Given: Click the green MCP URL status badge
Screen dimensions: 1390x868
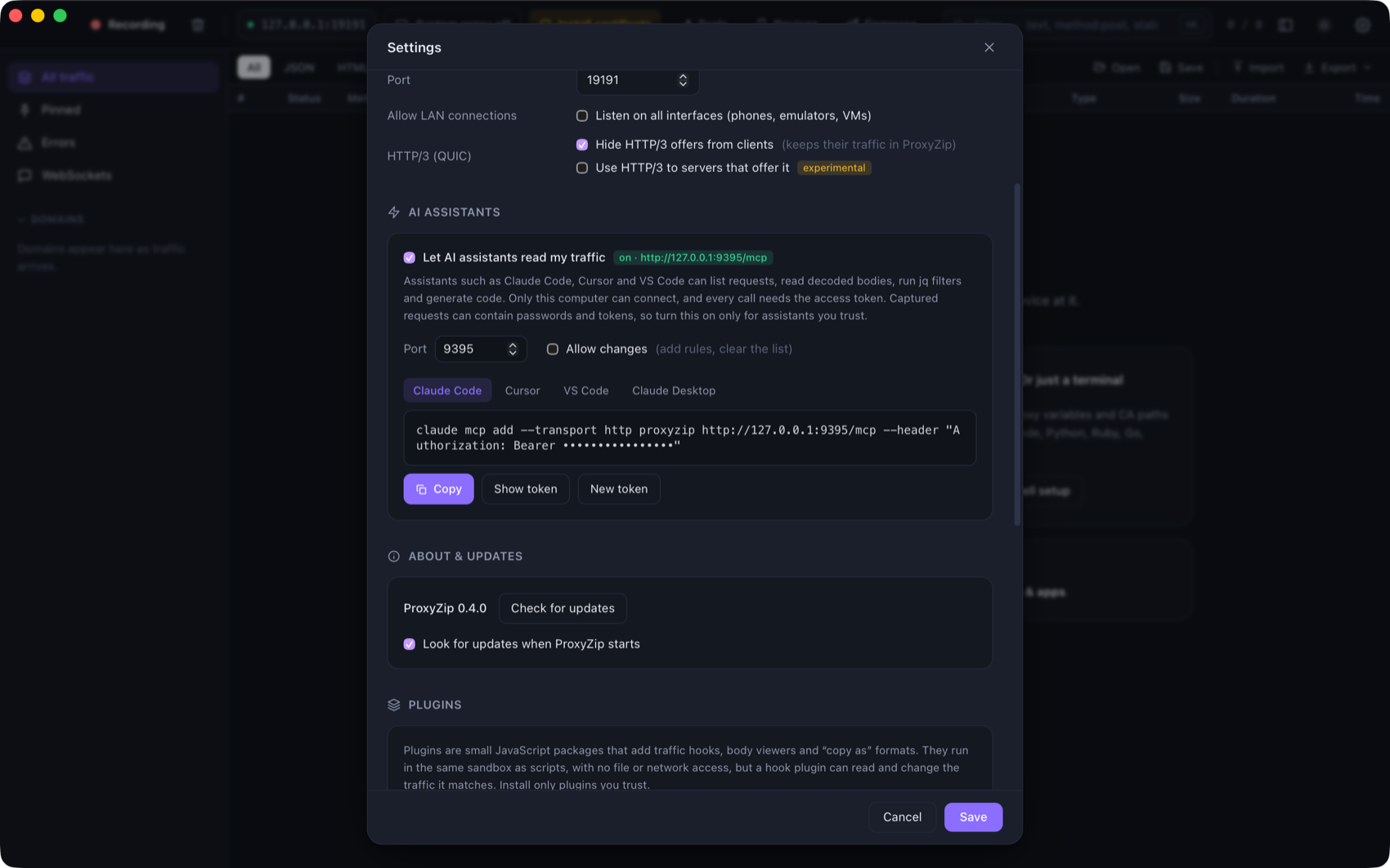Looking at the screenshot, I should [693, 257].
